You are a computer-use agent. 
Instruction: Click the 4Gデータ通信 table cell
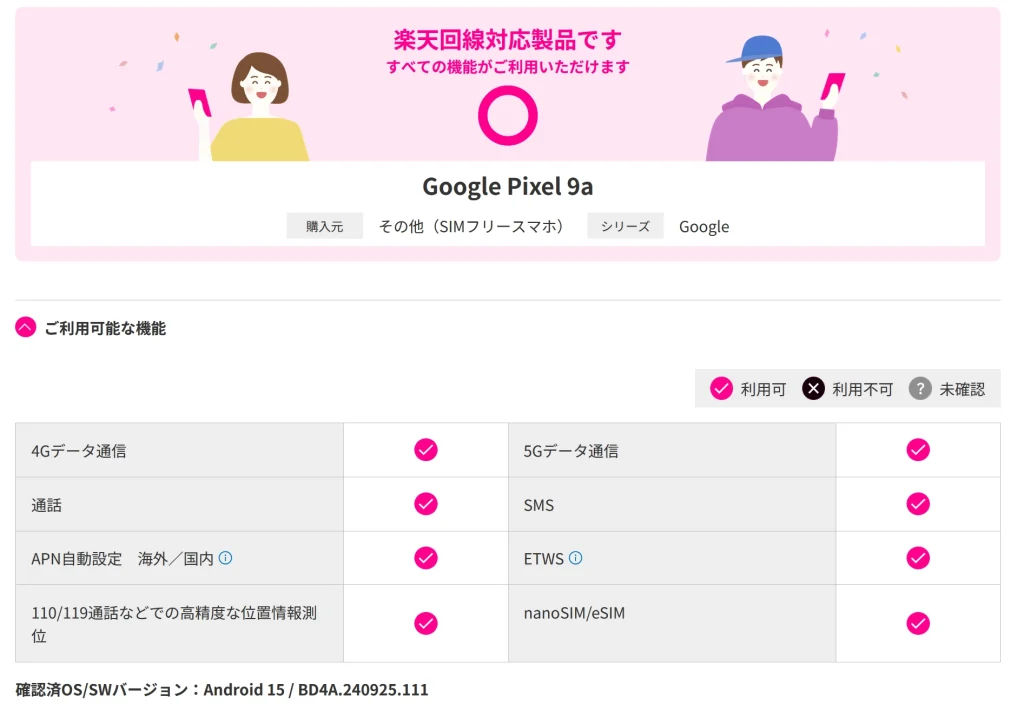click(x=180, y=450)
